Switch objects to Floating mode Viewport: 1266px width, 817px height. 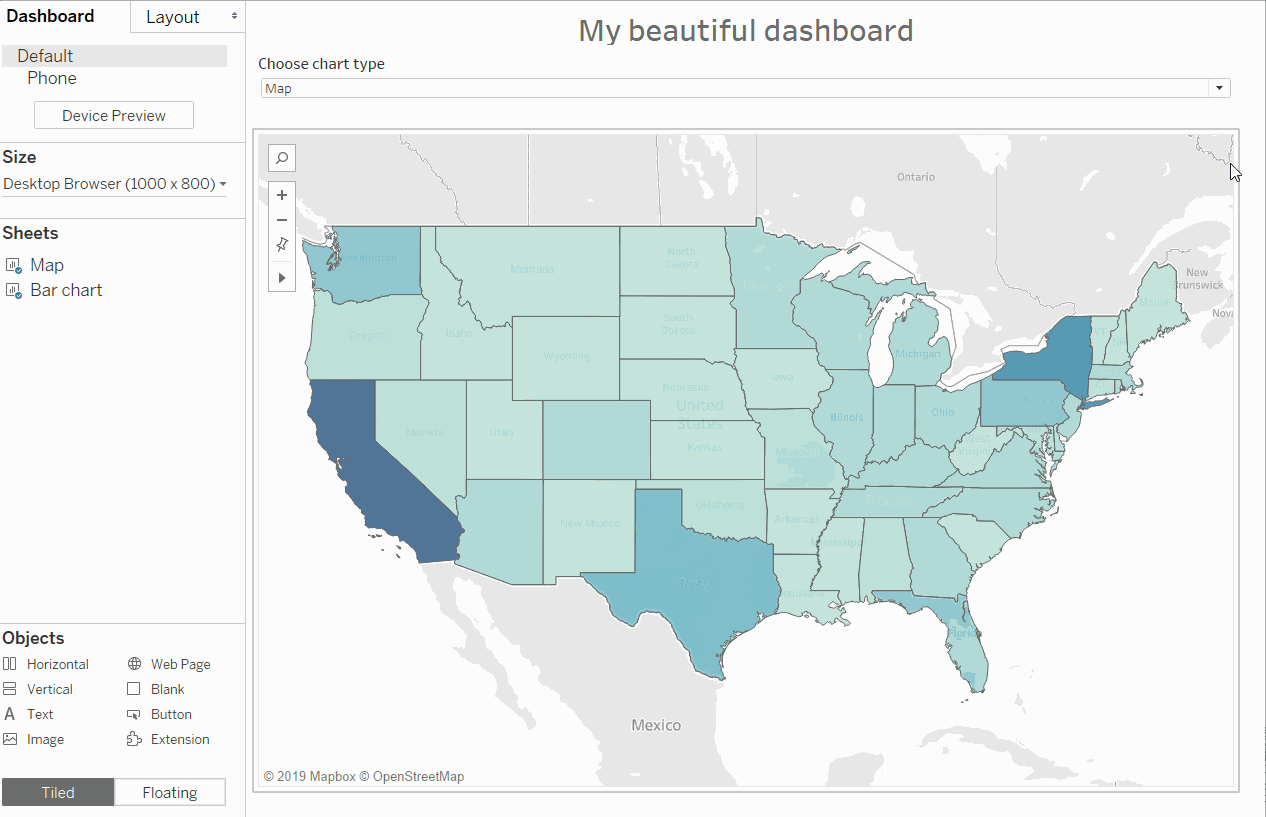(x=170, y=792)
